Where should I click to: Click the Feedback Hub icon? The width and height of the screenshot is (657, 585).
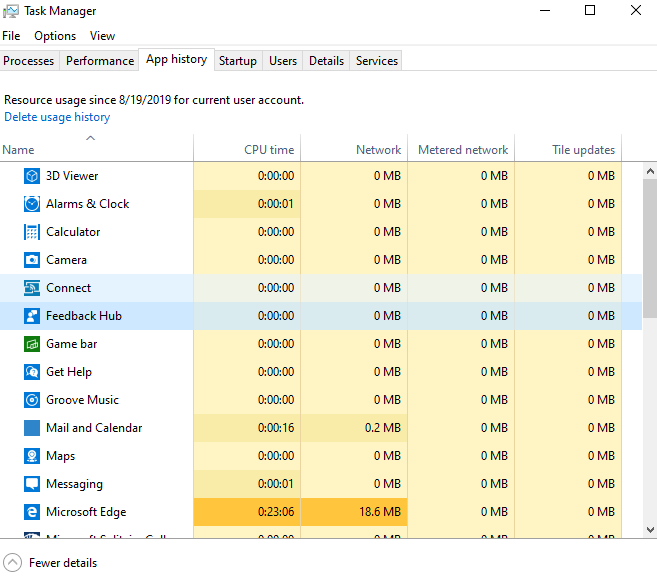(32, 316)
